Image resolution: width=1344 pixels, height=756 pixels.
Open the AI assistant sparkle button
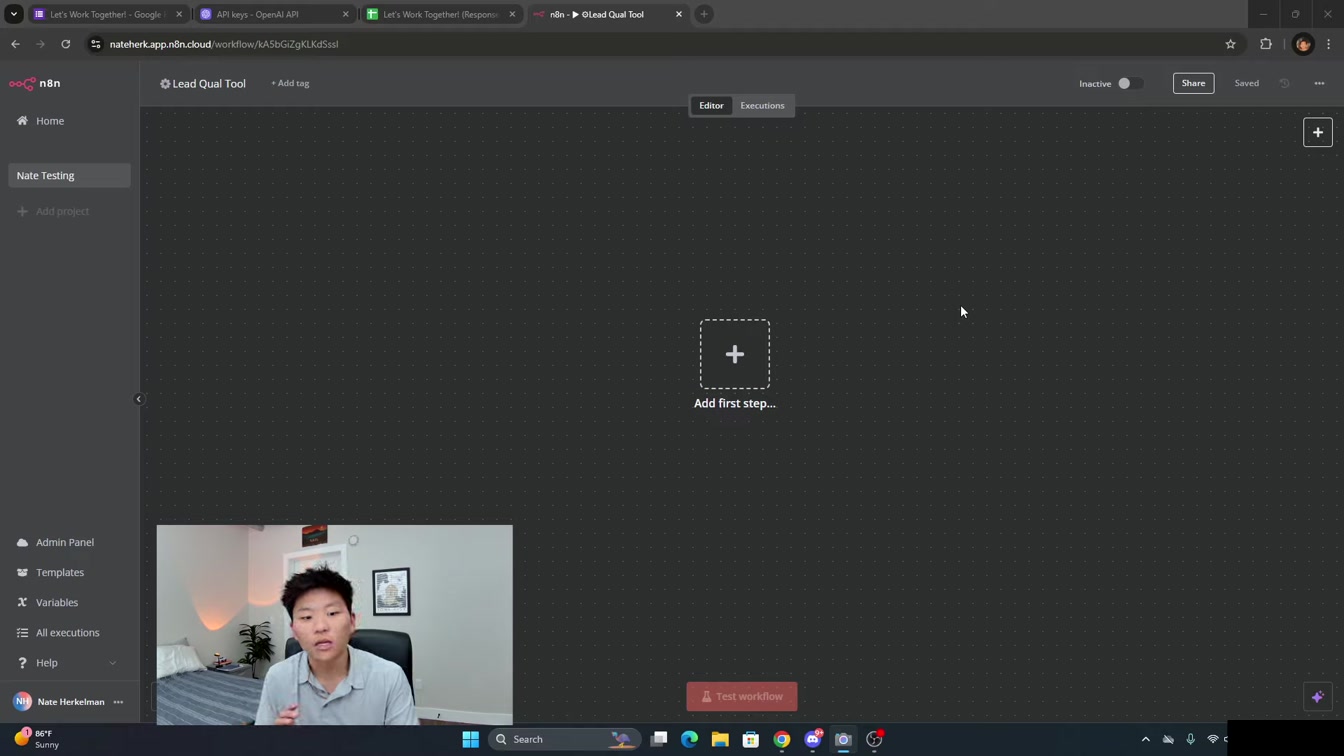click(1318, 697)
